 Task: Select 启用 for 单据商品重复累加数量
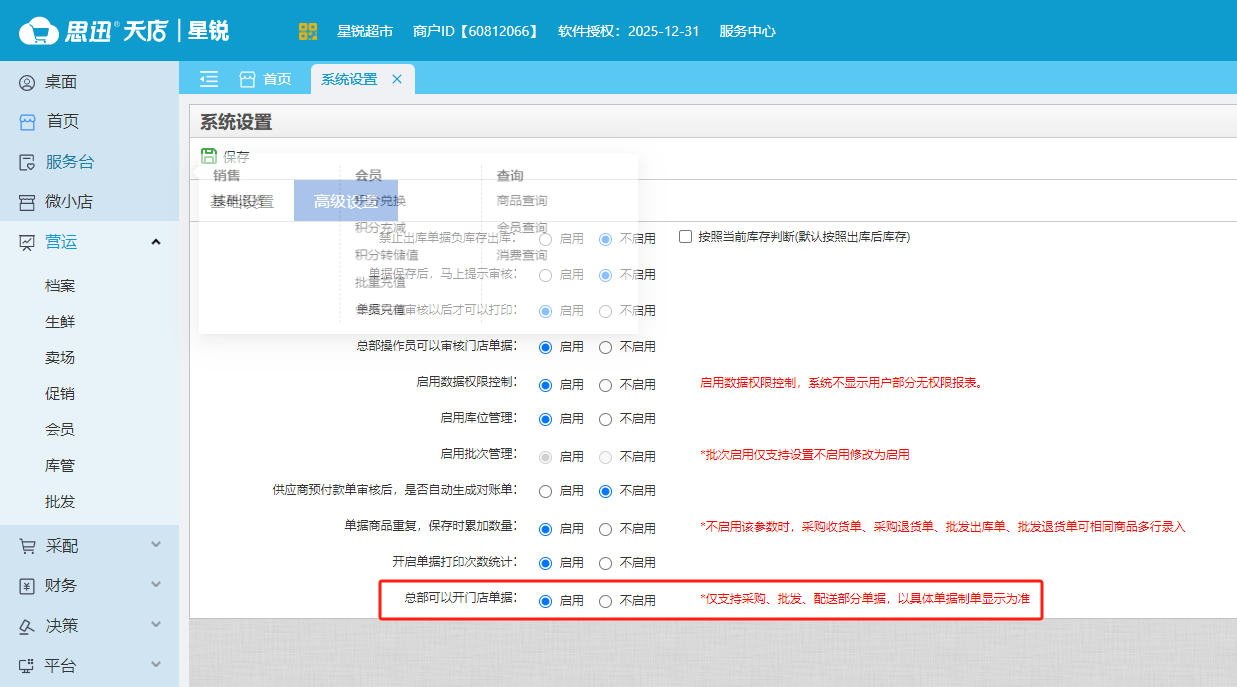coord(545,528)
